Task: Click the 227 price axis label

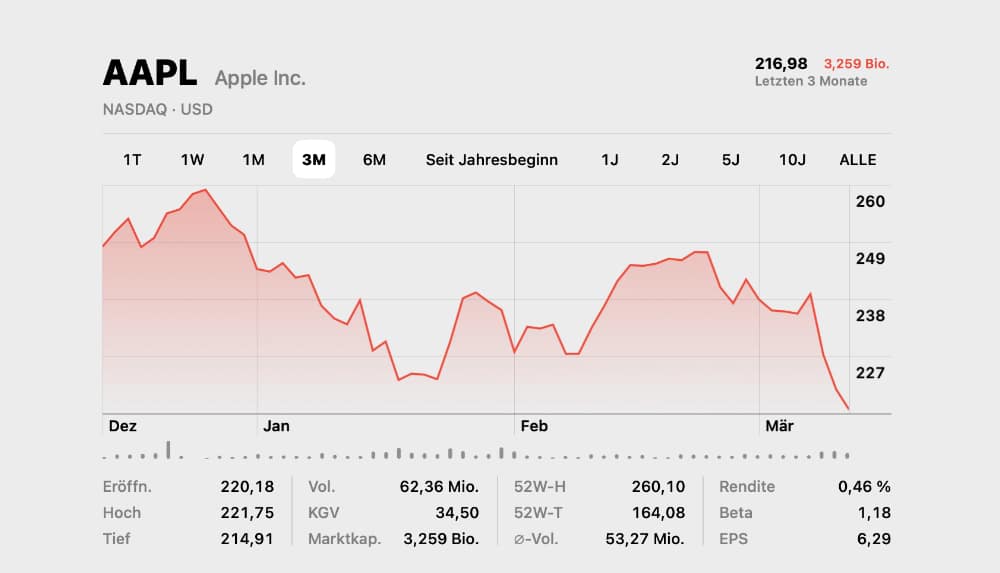Action: pos(871,373)
